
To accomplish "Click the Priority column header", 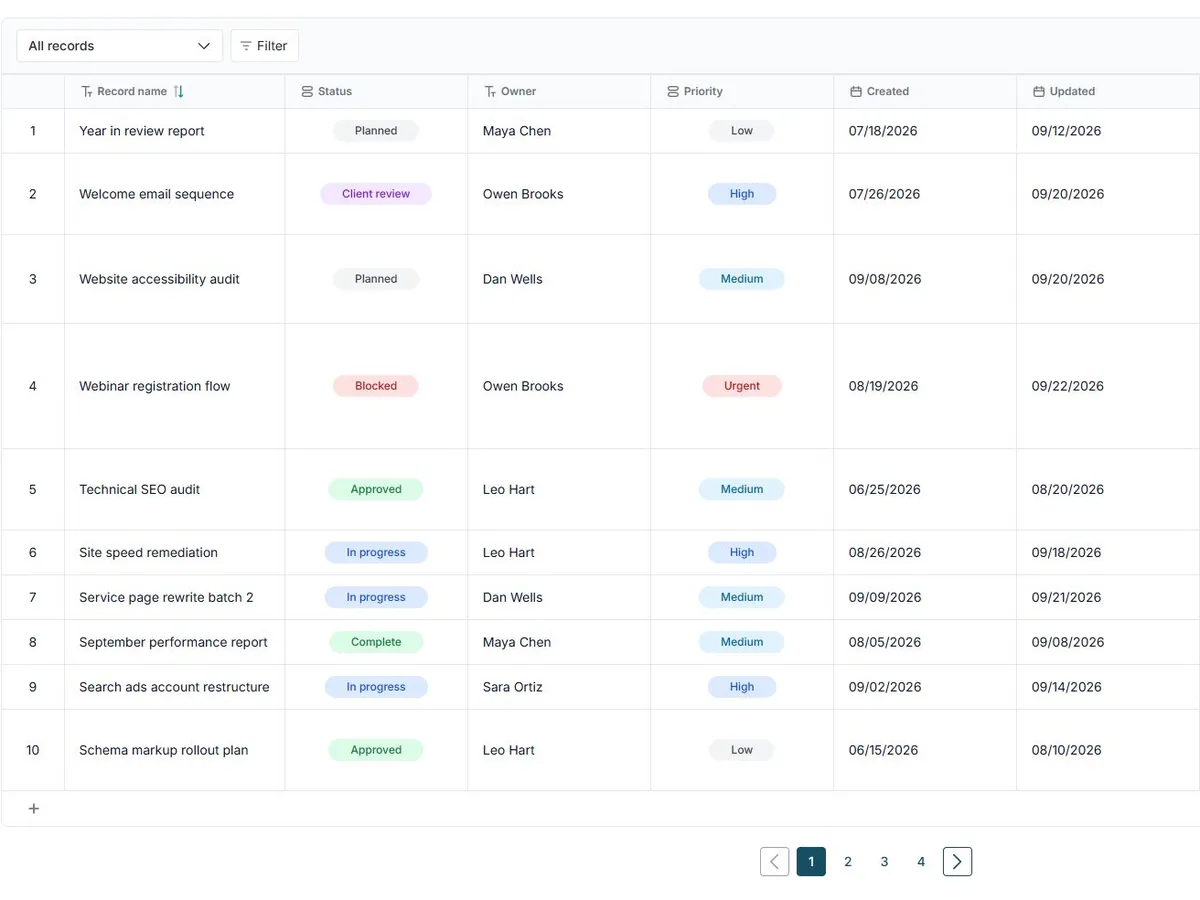I will 742,91.
